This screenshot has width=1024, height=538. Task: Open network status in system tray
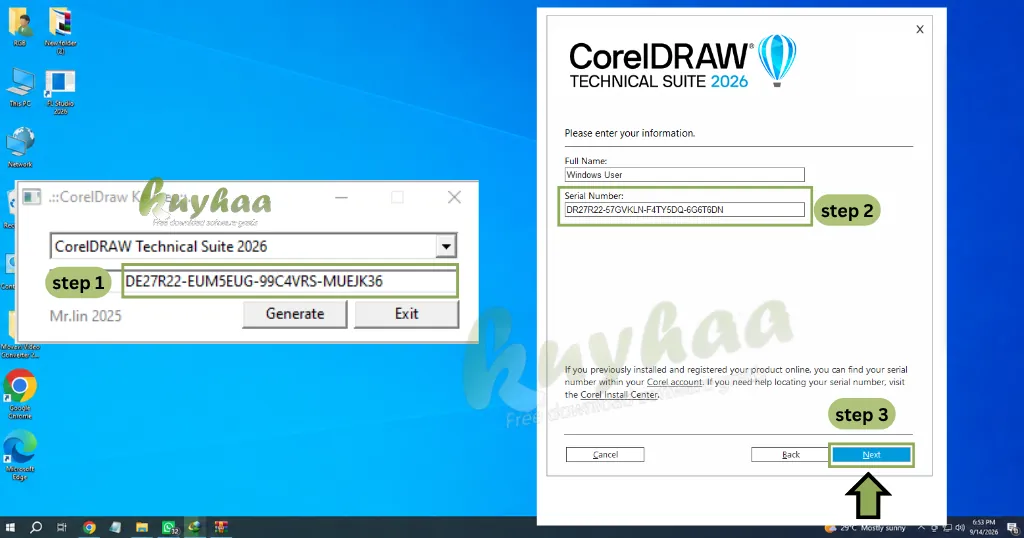(947, 528)
